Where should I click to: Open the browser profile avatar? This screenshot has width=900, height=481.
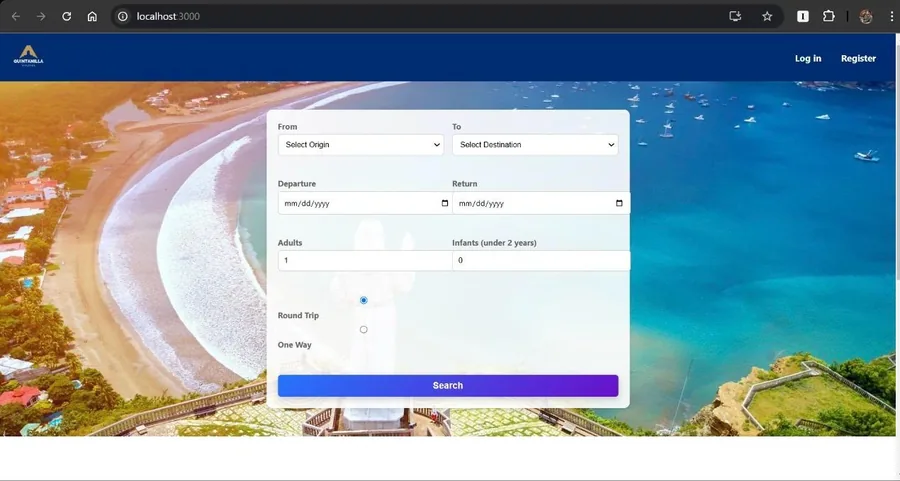866,16
